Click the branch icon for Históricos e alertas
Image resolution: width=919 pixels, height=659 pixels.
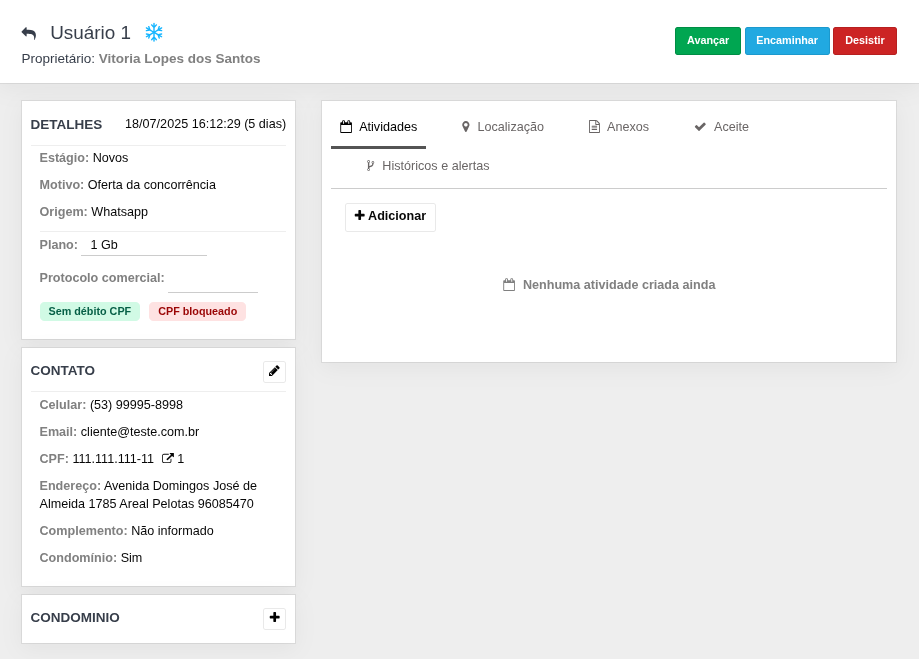click(x=370, y=166)
